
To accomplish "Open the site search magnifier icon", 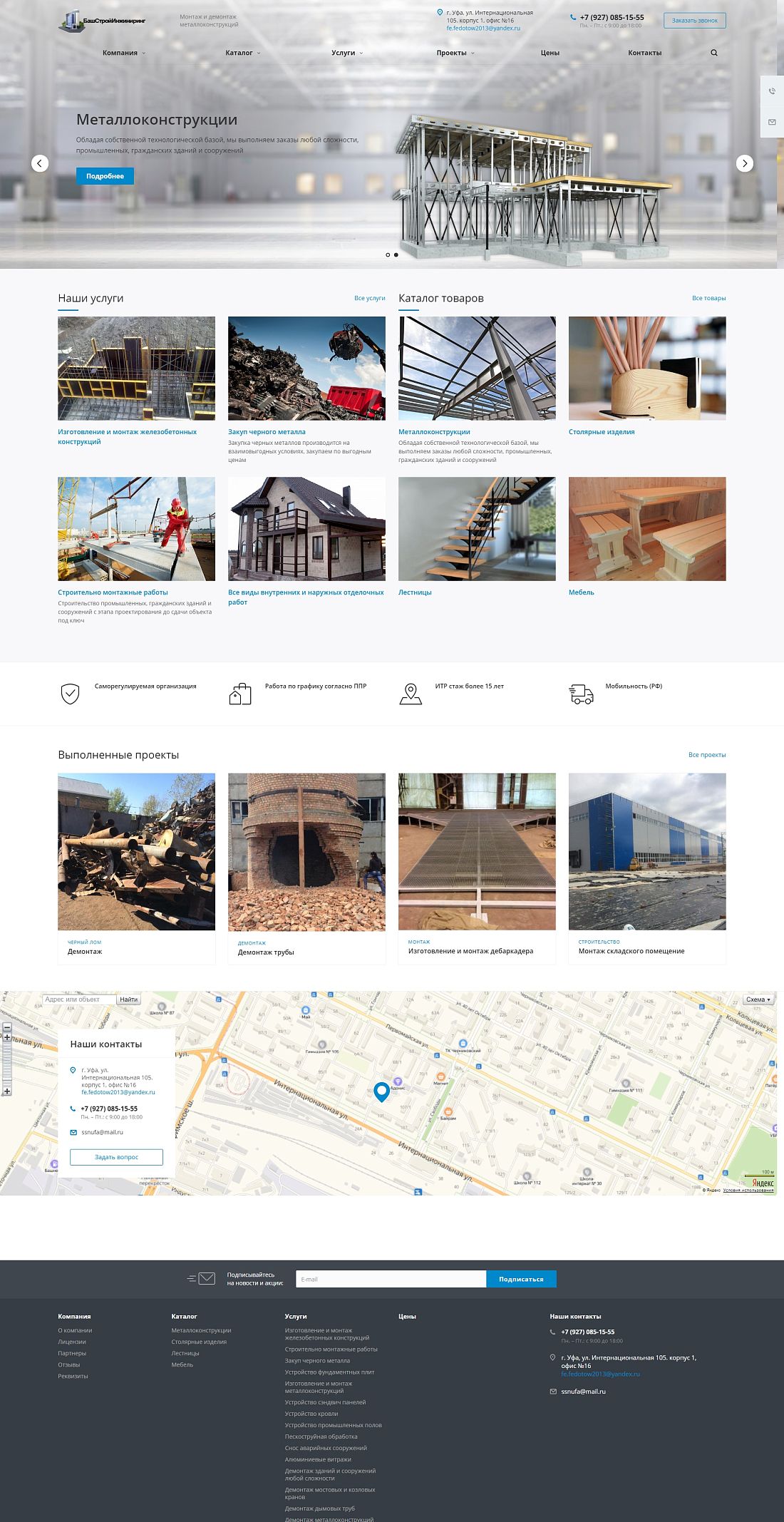I will [714, 53].
